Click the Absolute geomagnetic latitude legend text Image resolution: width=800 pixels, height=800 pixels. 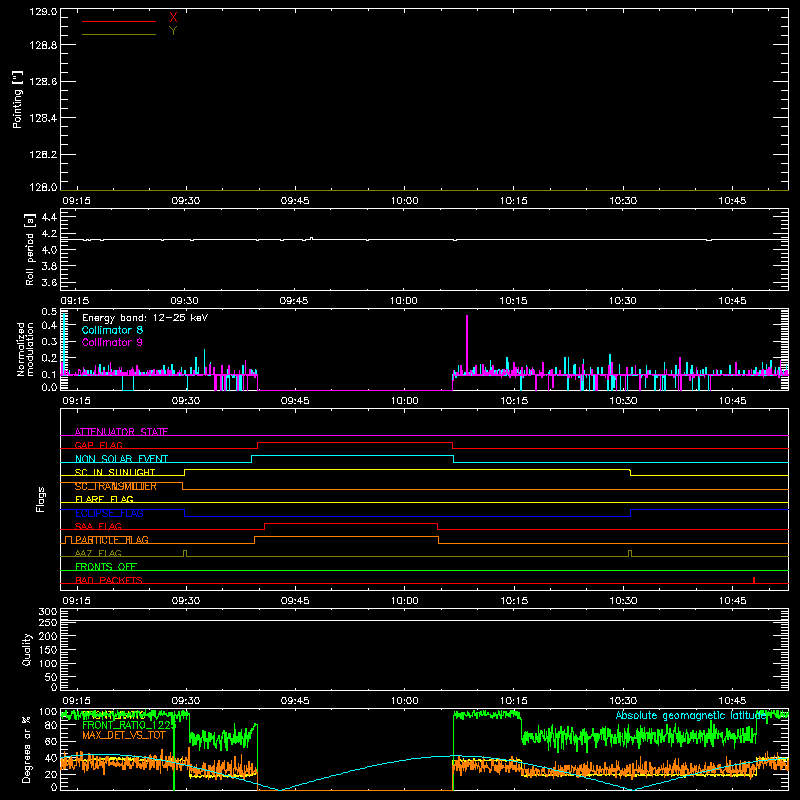[690, 716]
